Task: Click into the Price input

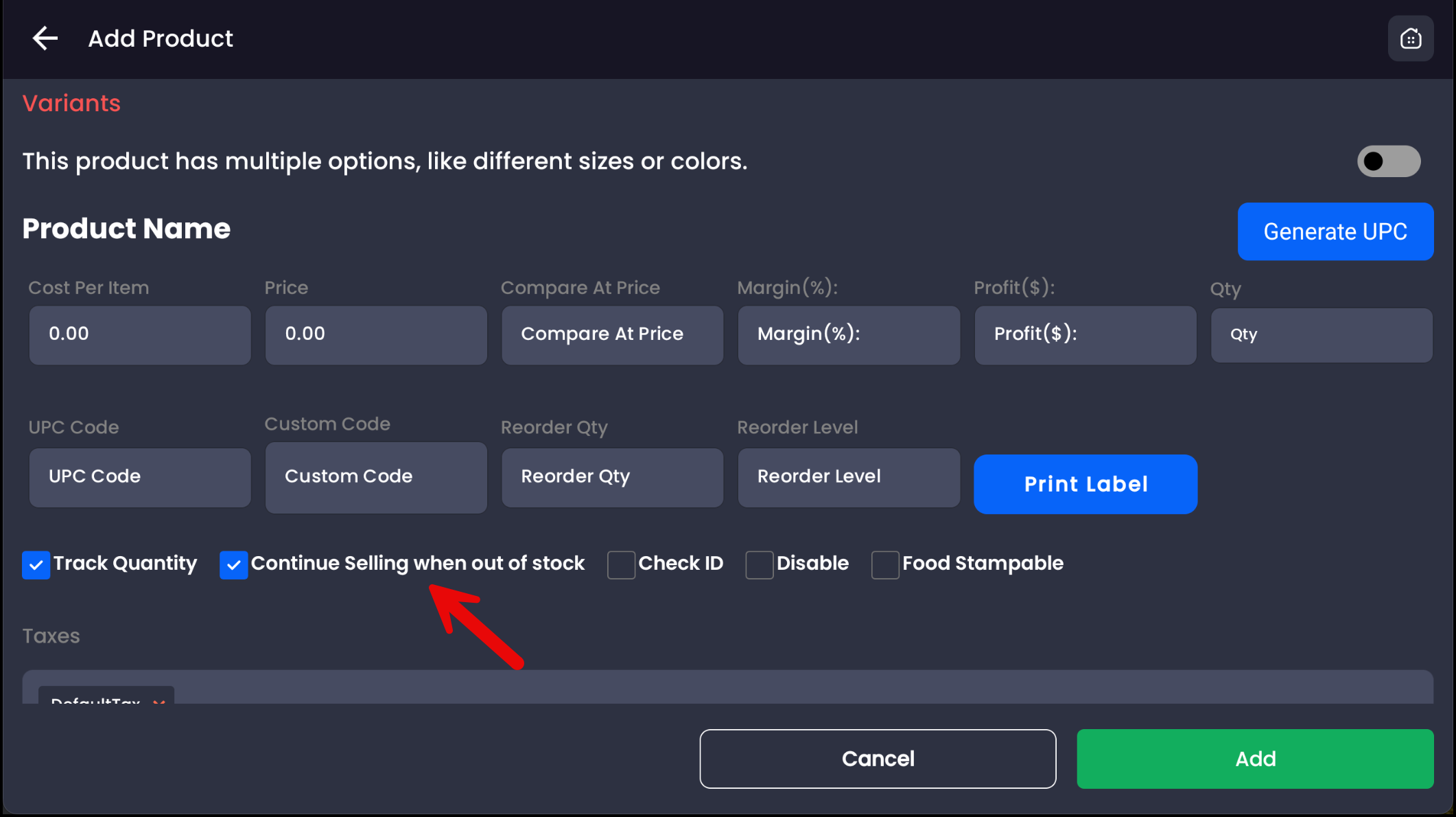Action: [x=376, y=334]
